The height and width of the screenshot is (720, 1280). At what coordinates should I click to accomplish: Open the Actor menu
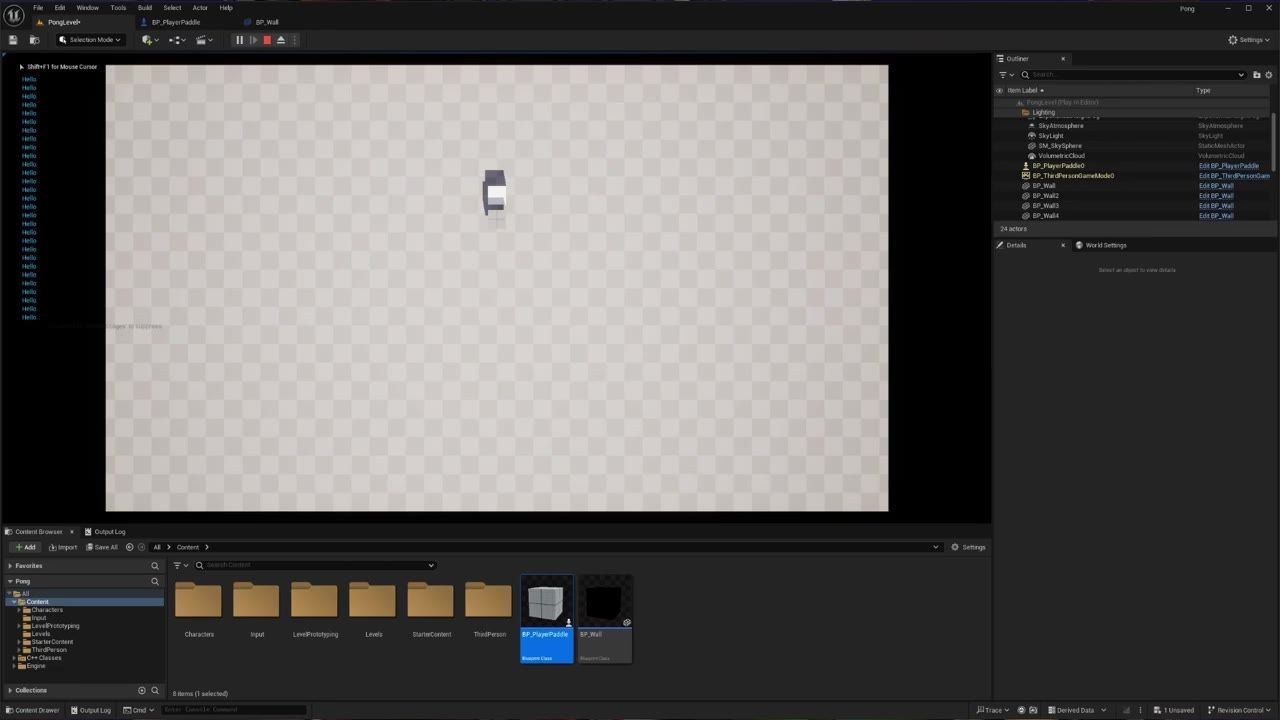click(200, 8)
